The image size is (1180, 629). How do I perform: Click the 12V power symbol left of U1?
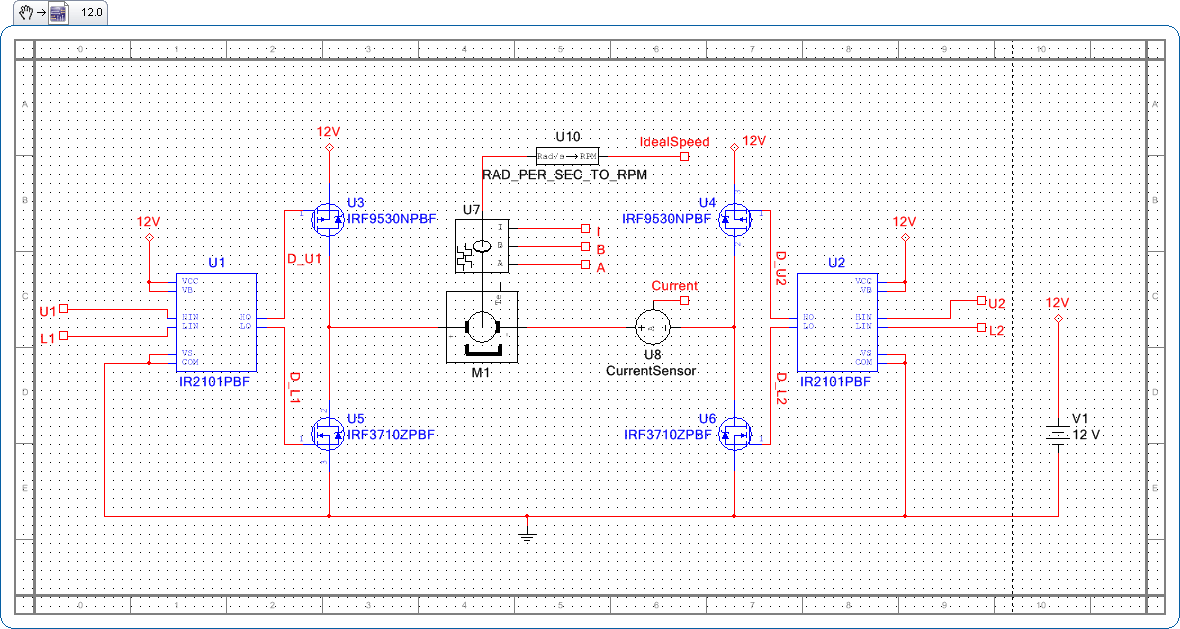click(x=148, y=238)
